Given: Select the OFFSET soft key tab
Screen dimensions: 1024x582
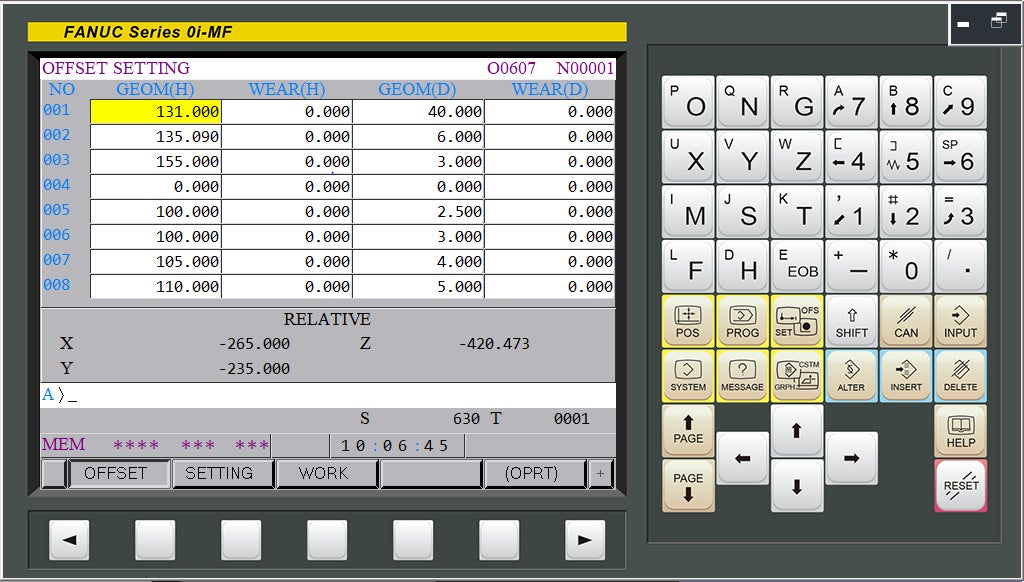Looking at the screenshot, I should tap(118, 474).
